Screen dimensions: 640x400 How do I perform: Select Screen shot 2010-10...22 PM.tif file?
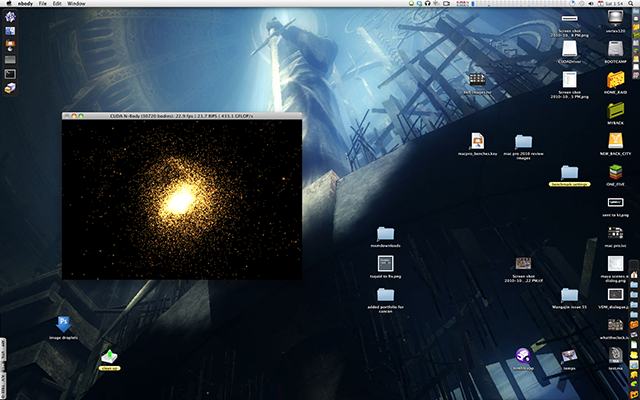tap(523, 263)
